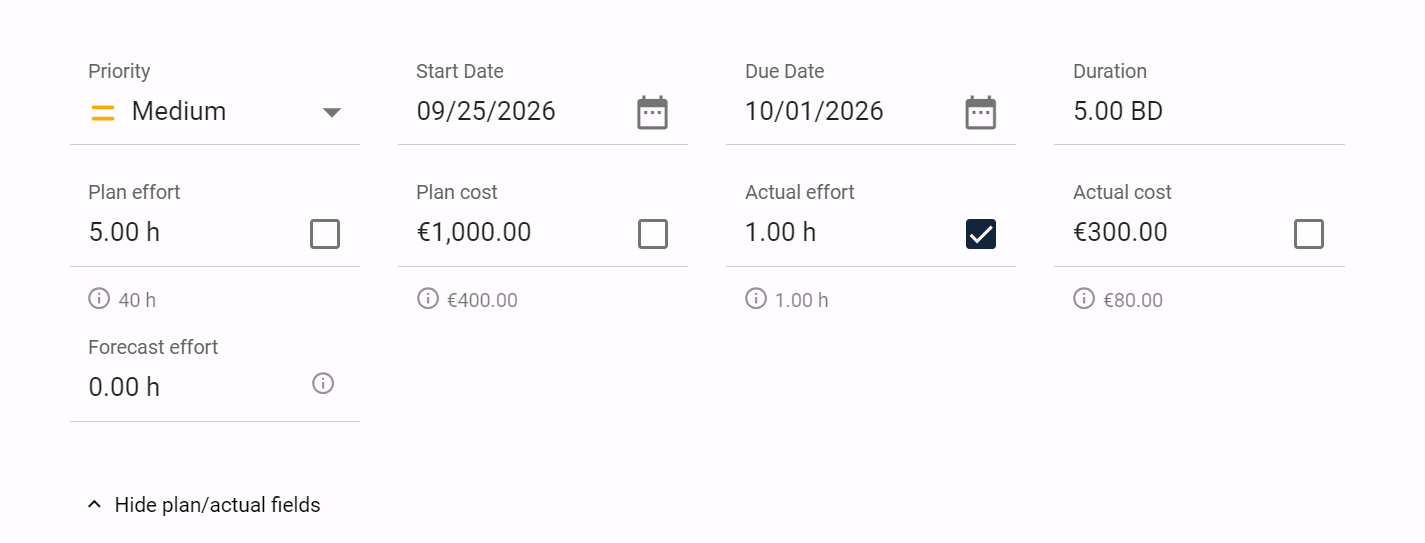Image resolution: width=1425 pixels, height=543 pixels.
Task: Open the Priority dropdown arrow
Action: (x=333, y=112)
